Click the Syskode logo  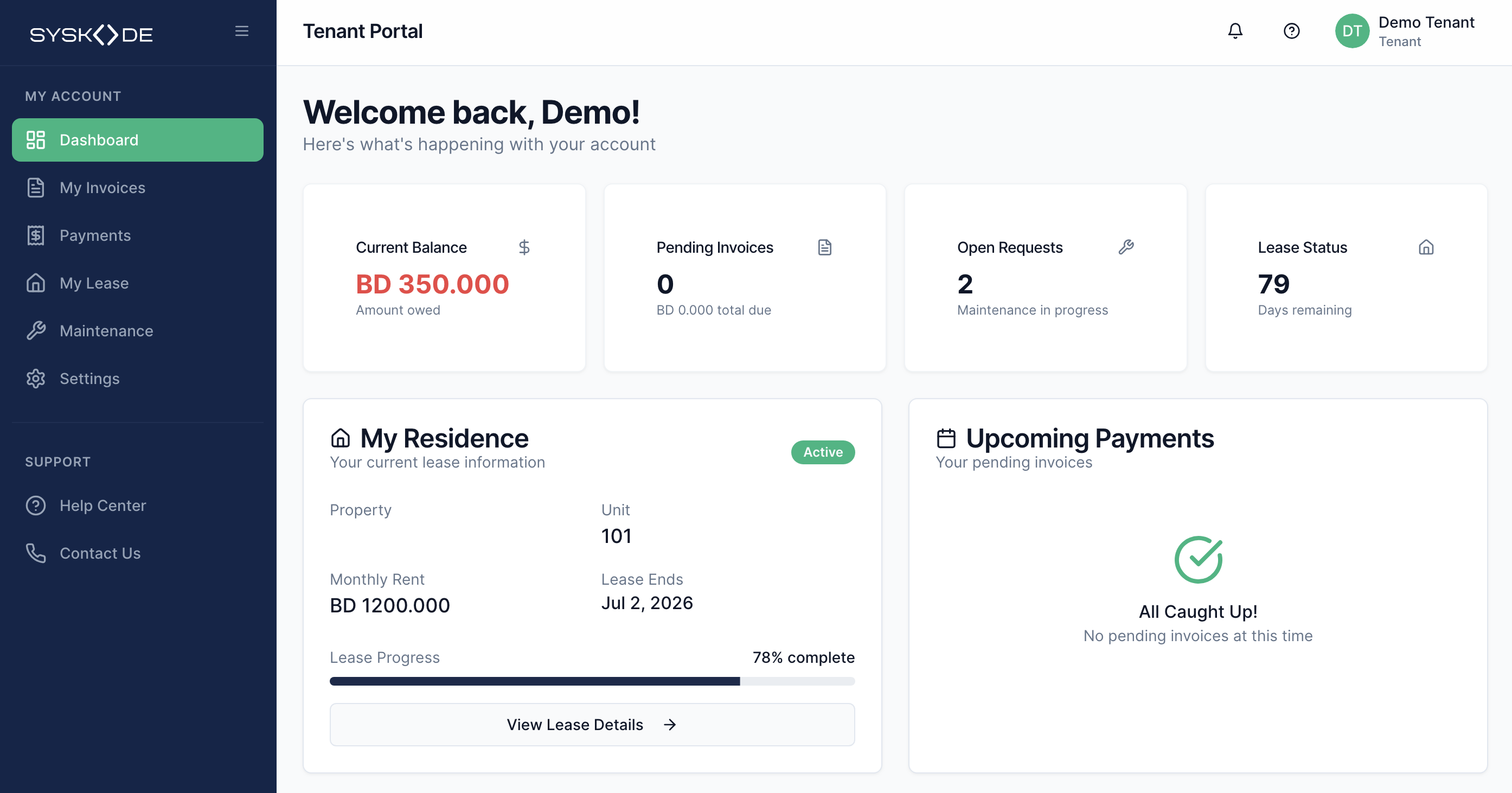coord(92,35)
